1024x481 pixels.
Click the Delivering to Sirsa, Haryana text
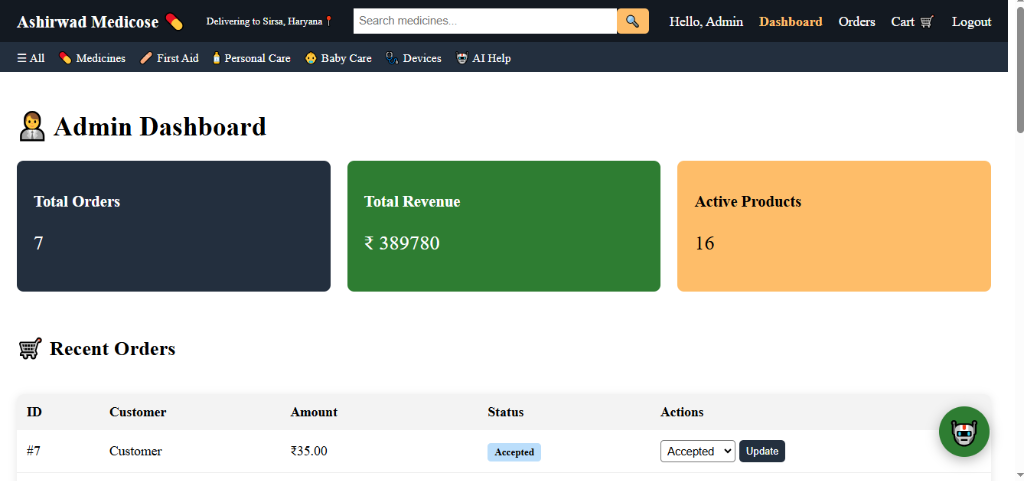point(264,22)
